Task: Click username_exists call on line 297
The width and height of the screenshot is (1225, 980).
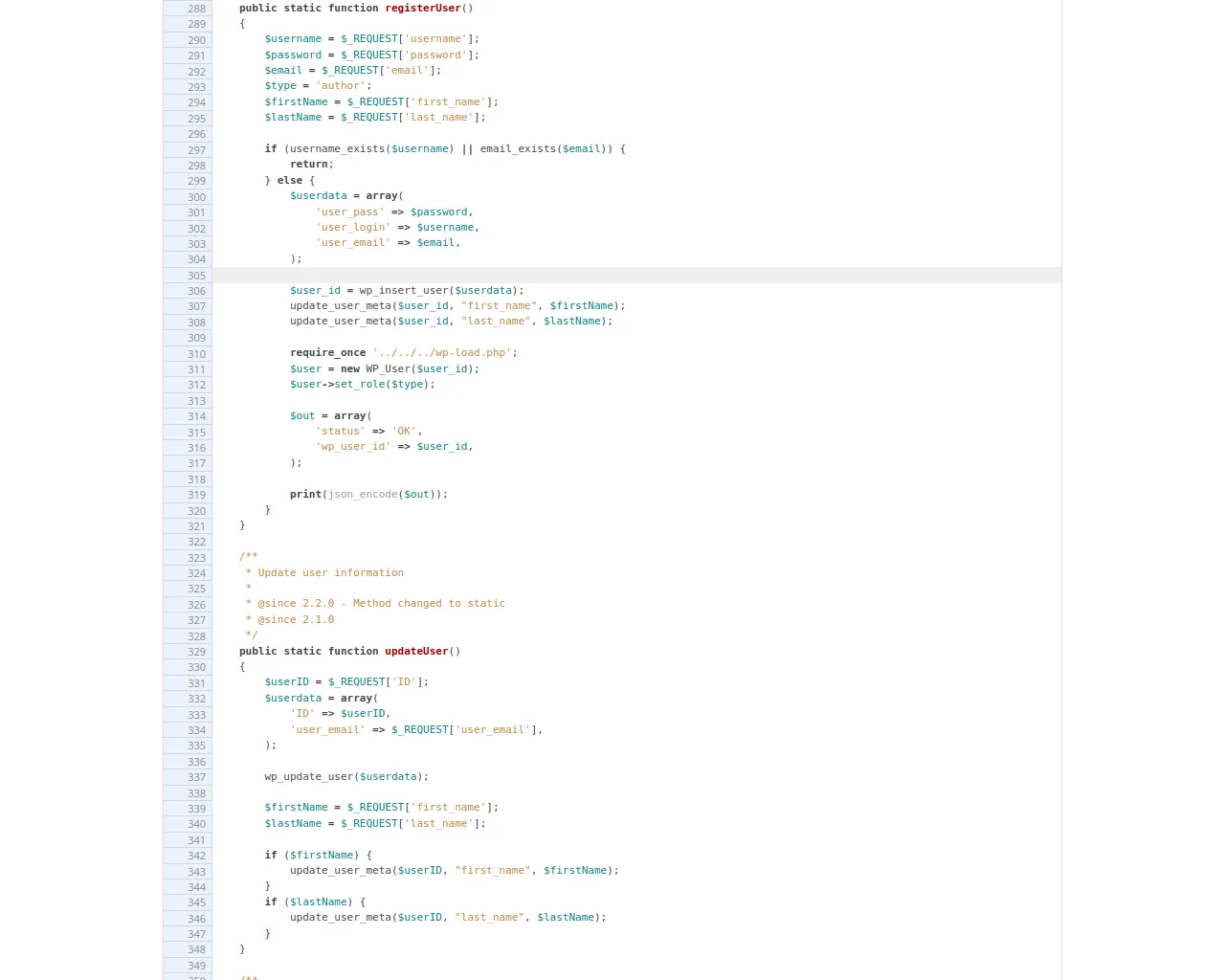Action: click(340, 149)
